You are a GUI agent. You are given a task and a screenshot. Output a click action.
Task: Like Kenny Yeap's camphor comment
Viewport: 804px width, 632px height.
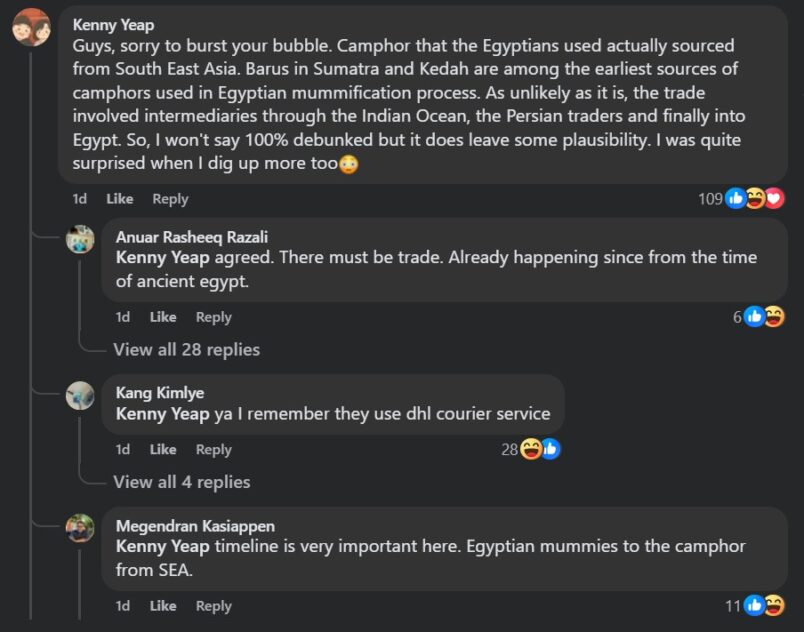coord(119,199)
